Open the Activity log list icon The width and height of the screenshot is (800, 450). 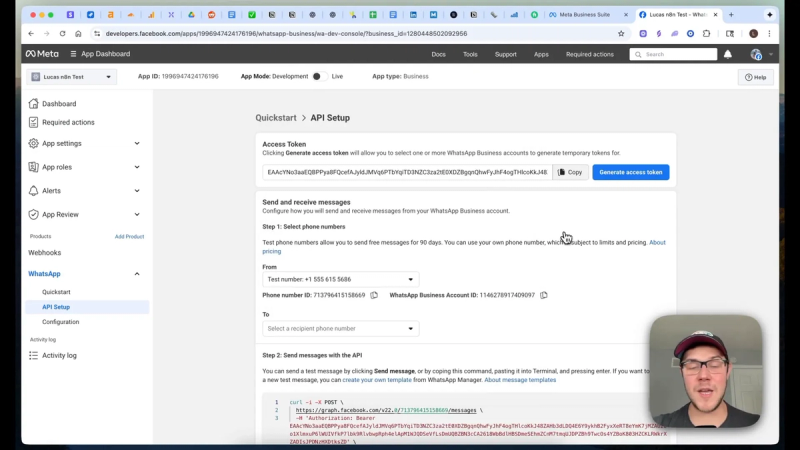tap(33, 356)
